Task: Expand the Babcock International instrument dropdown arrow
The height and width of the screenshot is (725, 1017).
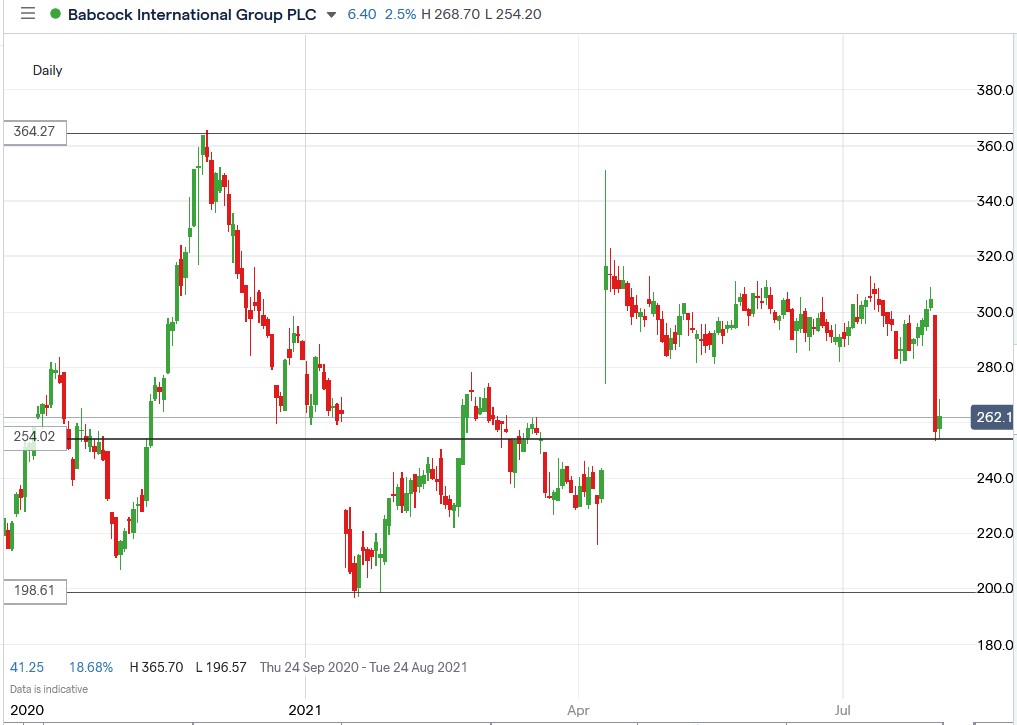Action: coord(330,15)
